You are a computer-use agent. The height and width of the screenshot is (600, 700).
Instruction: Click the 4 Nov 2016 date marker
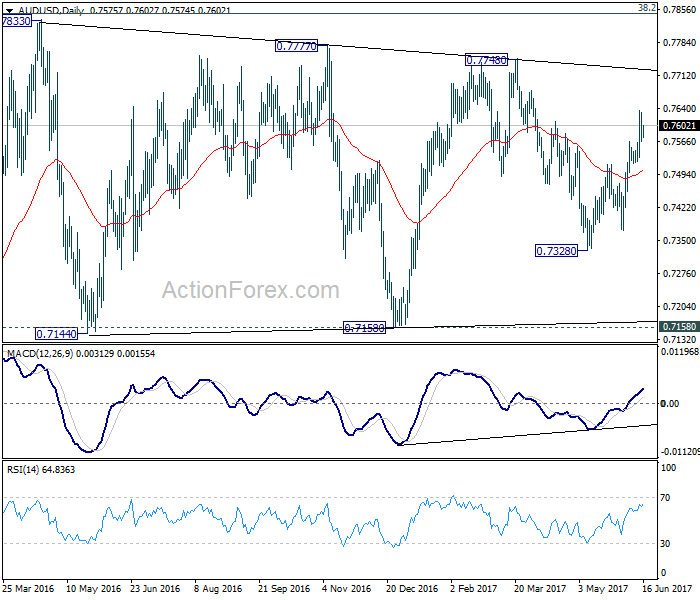[x=347, y=589]
